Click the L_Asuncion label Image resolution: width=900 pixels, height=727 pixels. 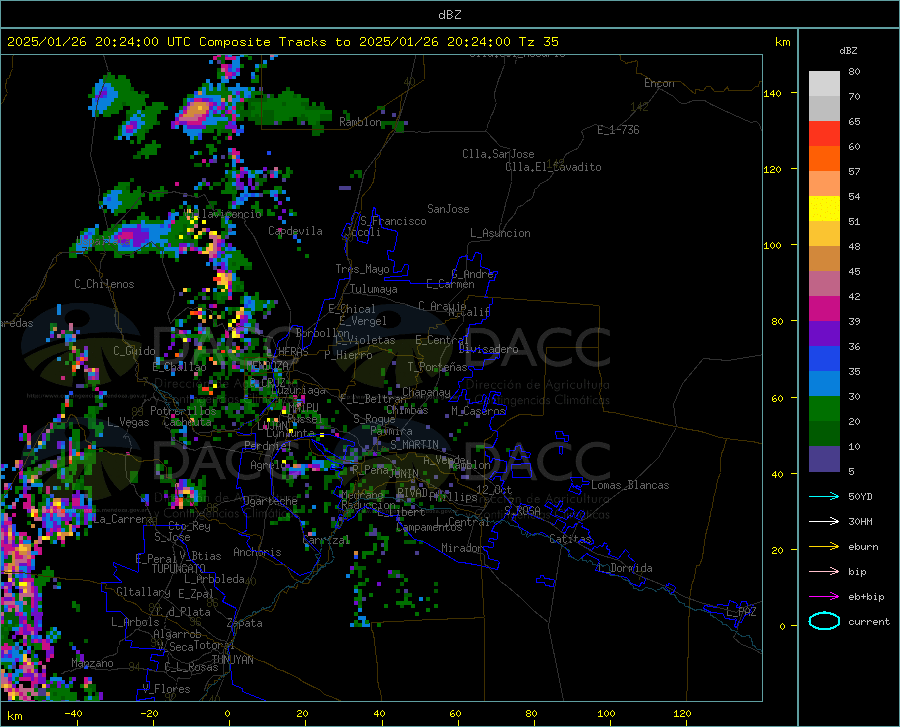tap(500, 233)
